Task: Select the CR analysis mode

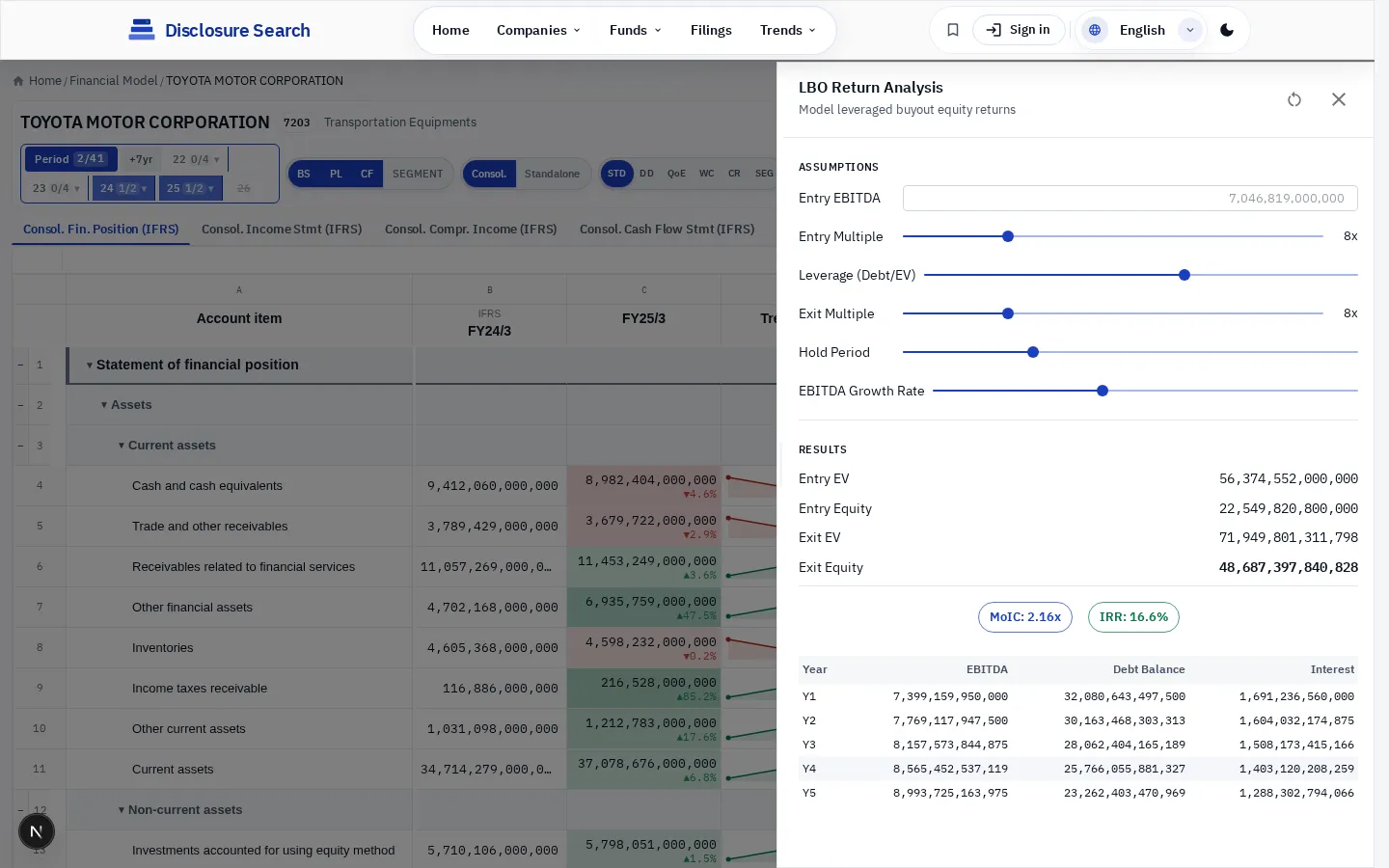Action: [734, 174]
